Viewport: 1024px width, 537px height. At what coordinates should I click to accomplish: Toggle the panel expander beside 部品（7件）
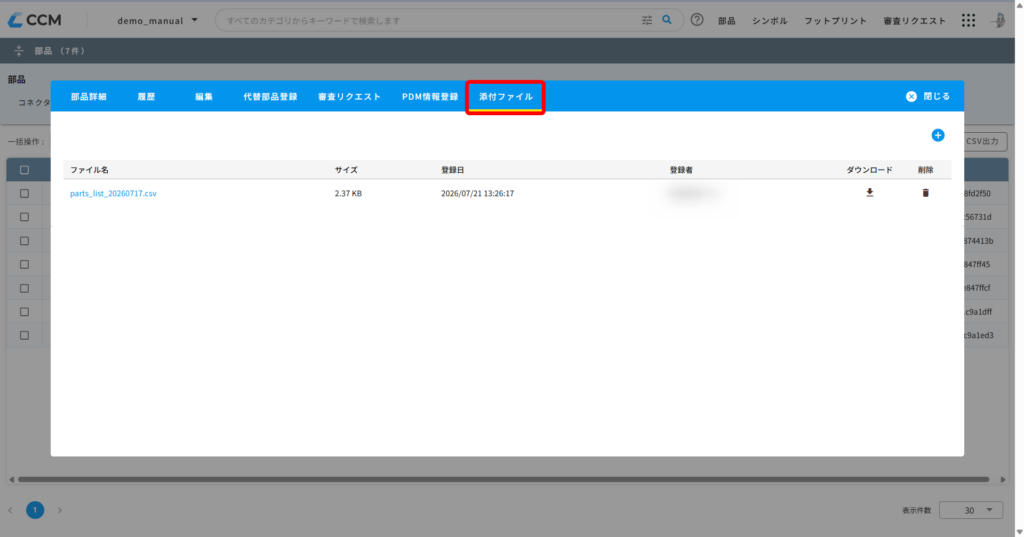tap(18, 50)
